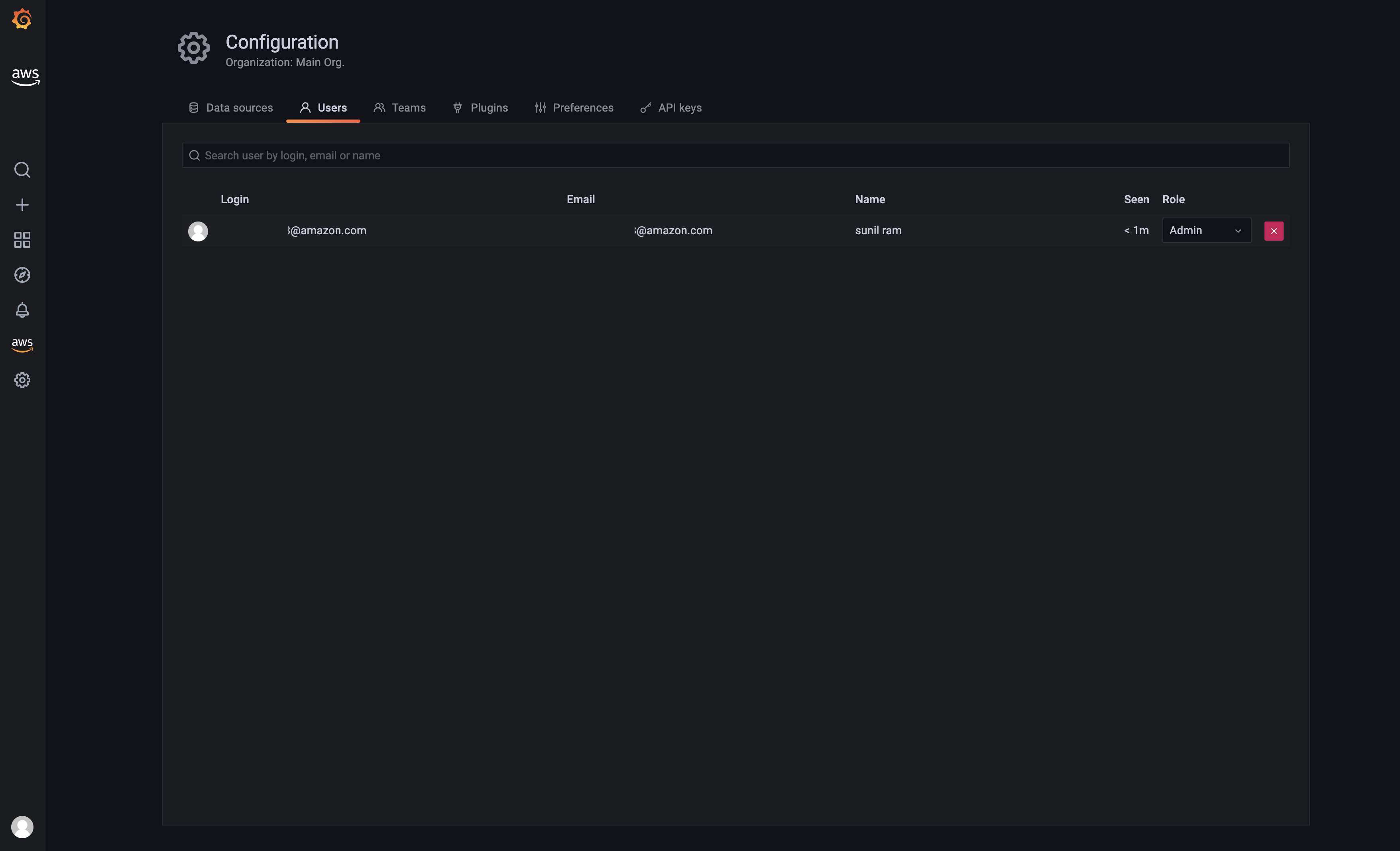Image resolution: width=1400 pixels, height=851 pixels.
Task: Expand the Admin role dropdown
Action: tap(1206, 231)
